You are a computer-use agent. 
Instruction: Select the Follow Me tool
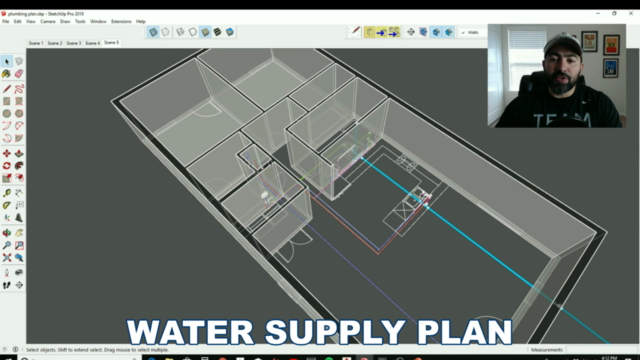(19, 166)
